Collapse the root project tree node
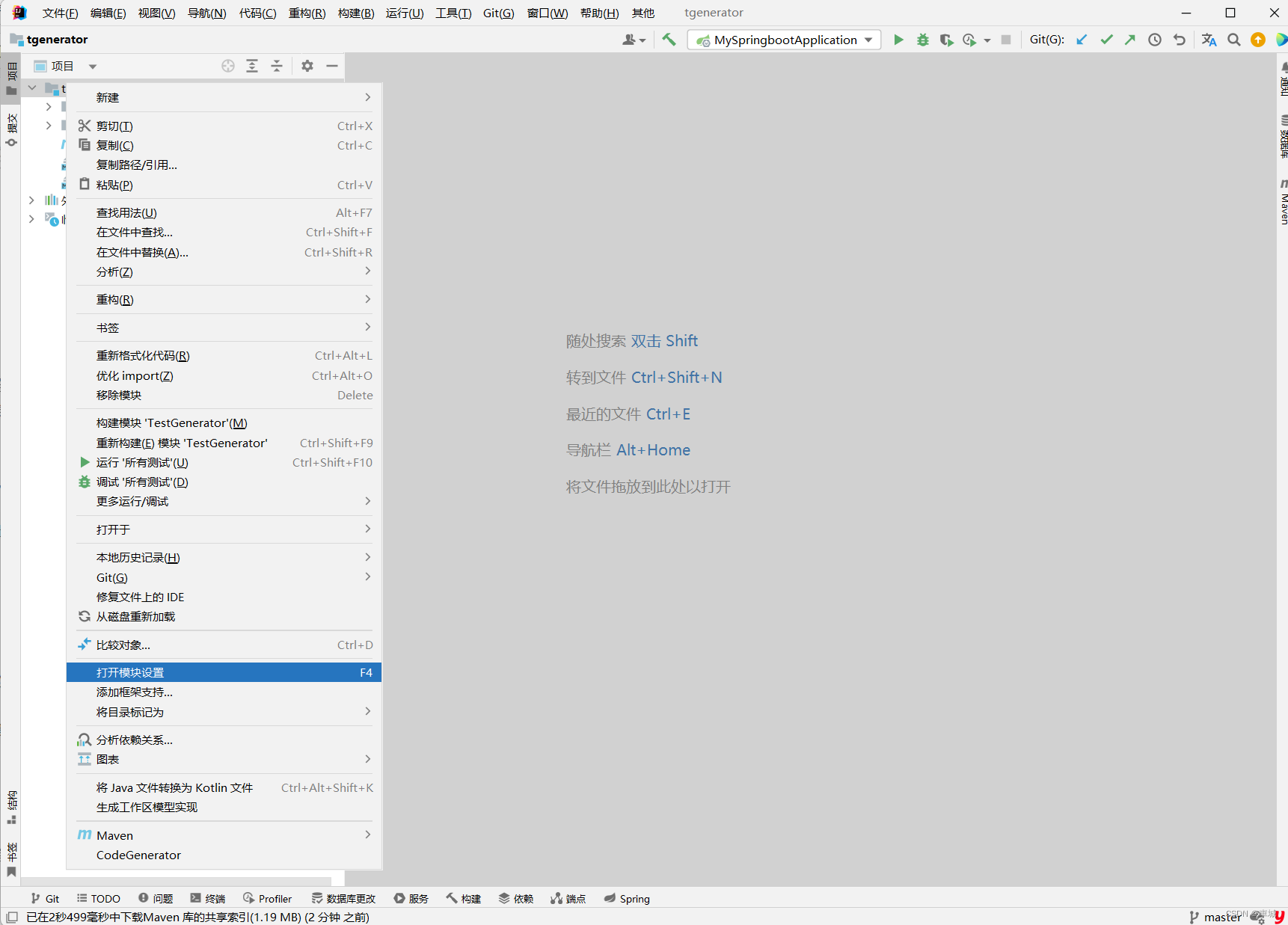The image size is (1288, 925). click(x=32, y=88)
